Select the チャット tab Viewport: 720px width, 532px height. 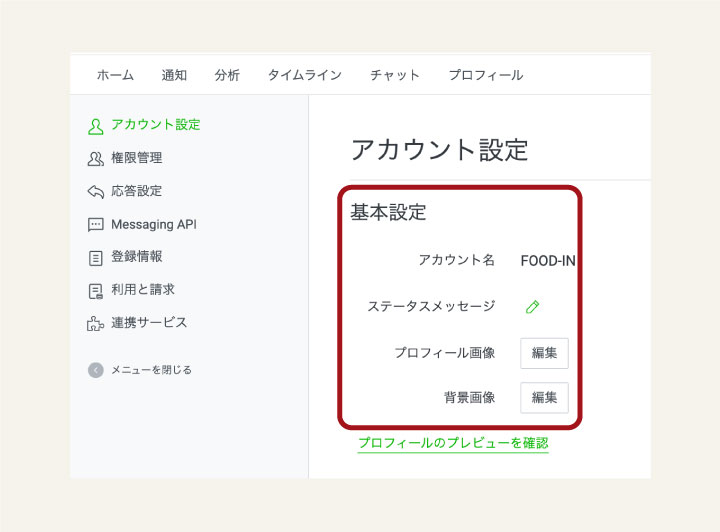pyautogui.click(x=395, y=75)
